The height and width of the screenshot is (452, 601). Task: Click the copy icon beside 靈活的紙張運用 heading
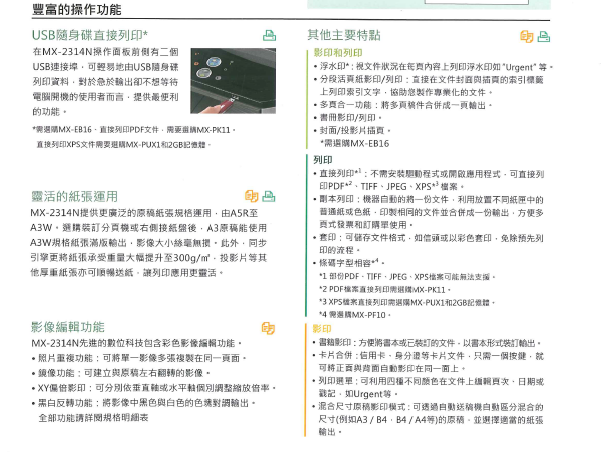pyautogui.click(x=251, y=196)
